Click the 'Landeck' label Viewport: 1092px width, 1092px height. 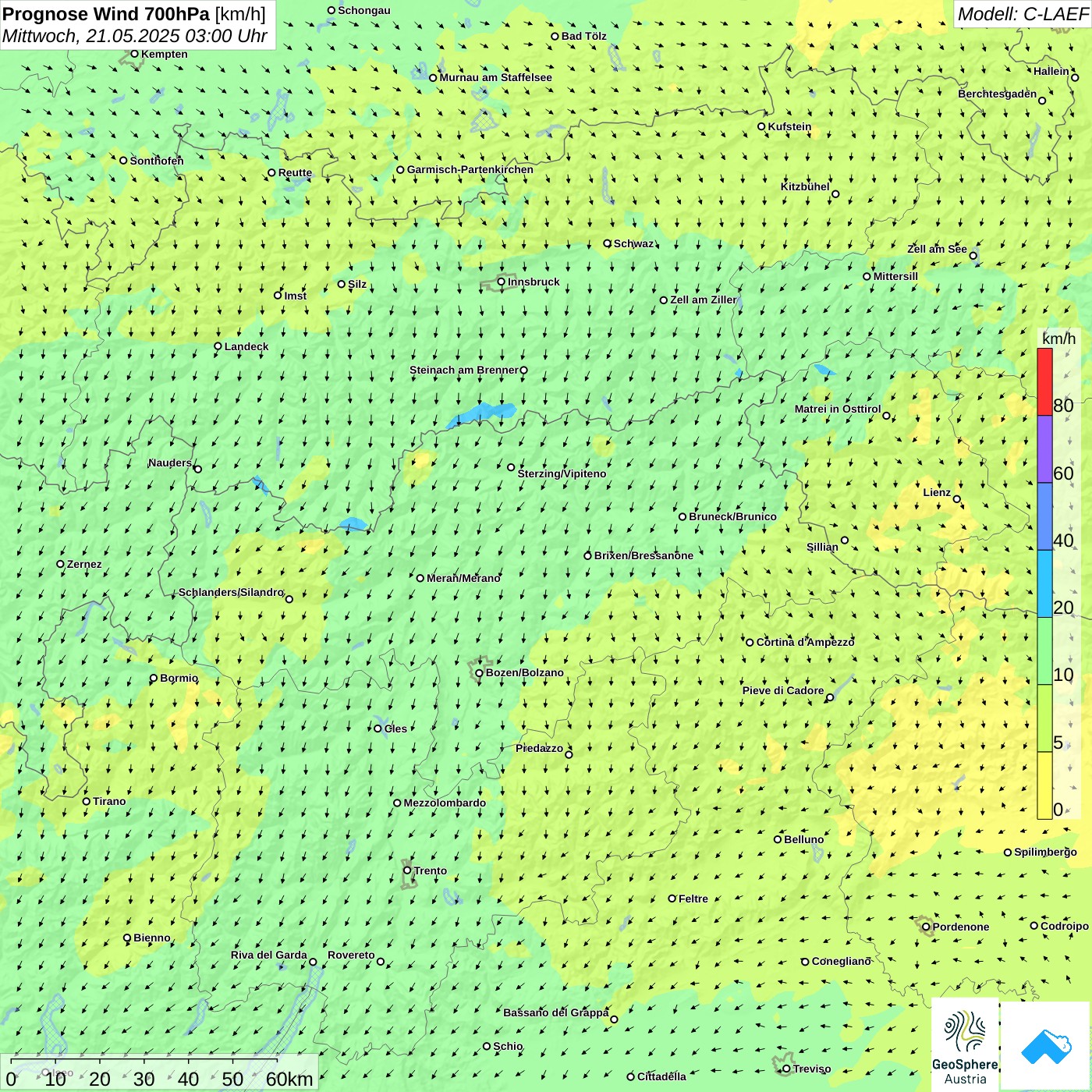click(x=246, y=346)
